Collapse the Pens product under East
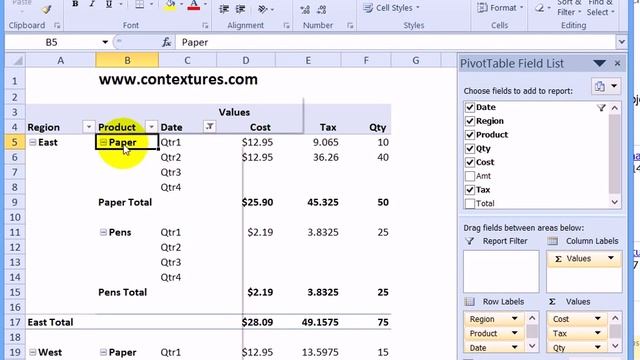 (103, 232)
